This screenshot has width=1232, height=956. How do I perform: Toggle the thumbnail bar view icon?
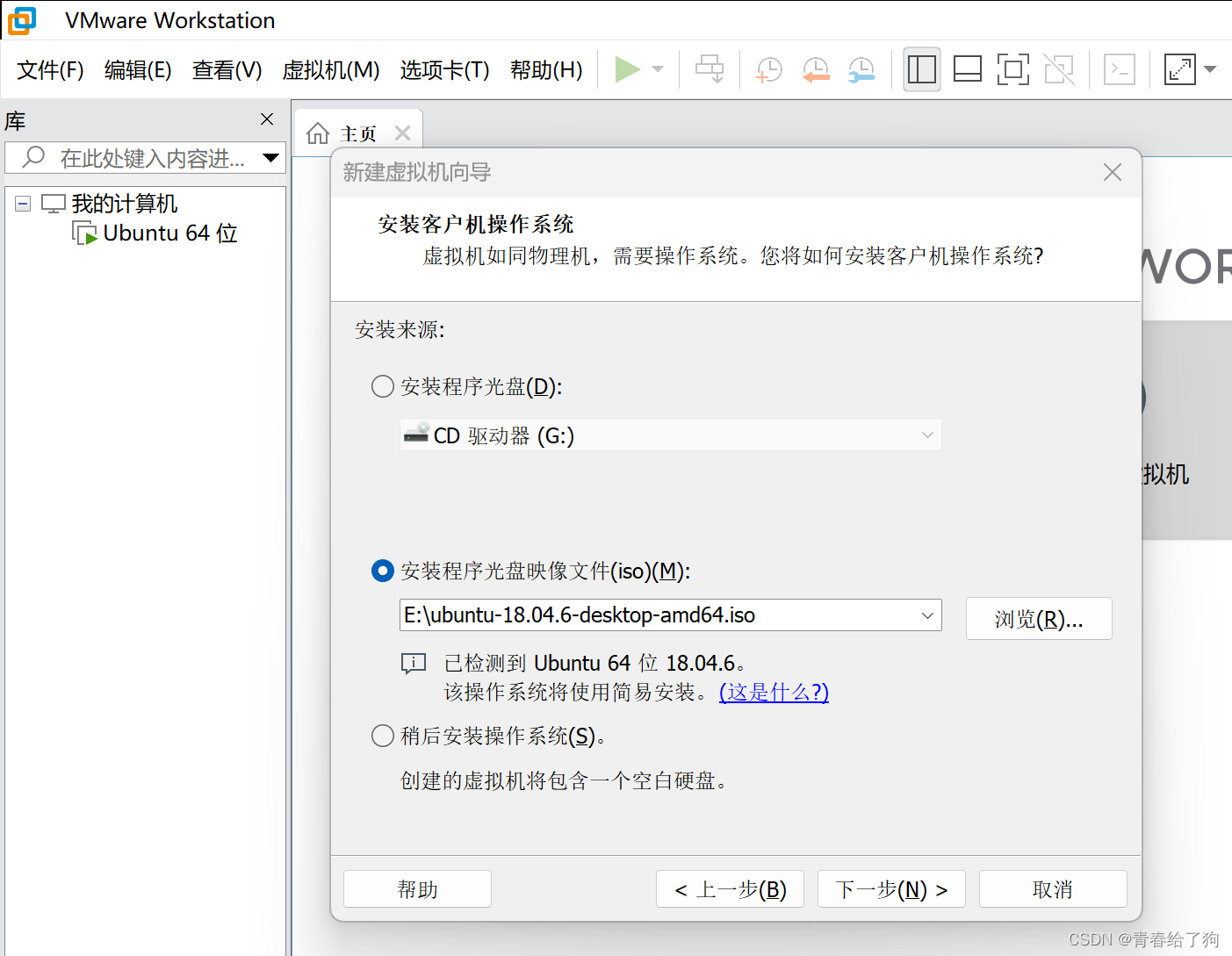pos(968,69)
